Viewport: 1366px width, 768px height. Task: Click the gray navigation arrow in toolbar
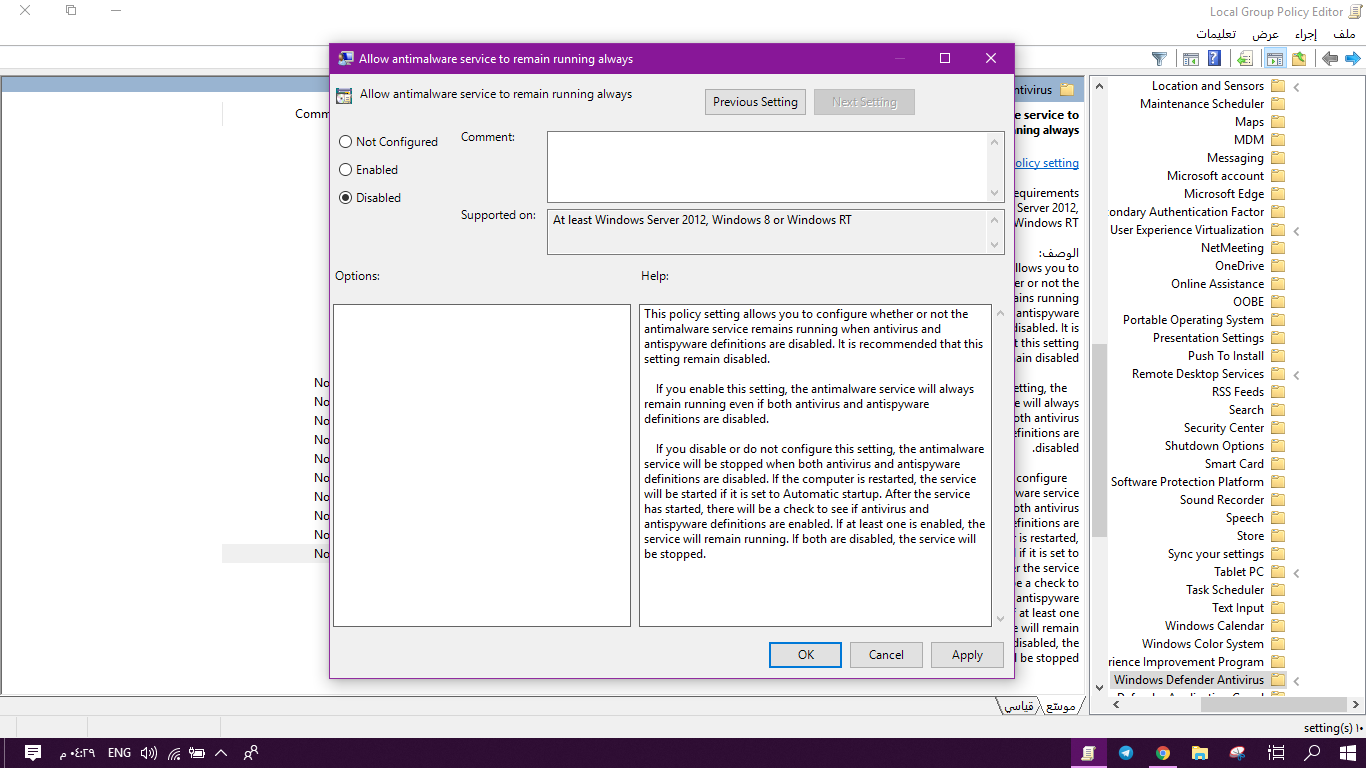(1329, 59)
